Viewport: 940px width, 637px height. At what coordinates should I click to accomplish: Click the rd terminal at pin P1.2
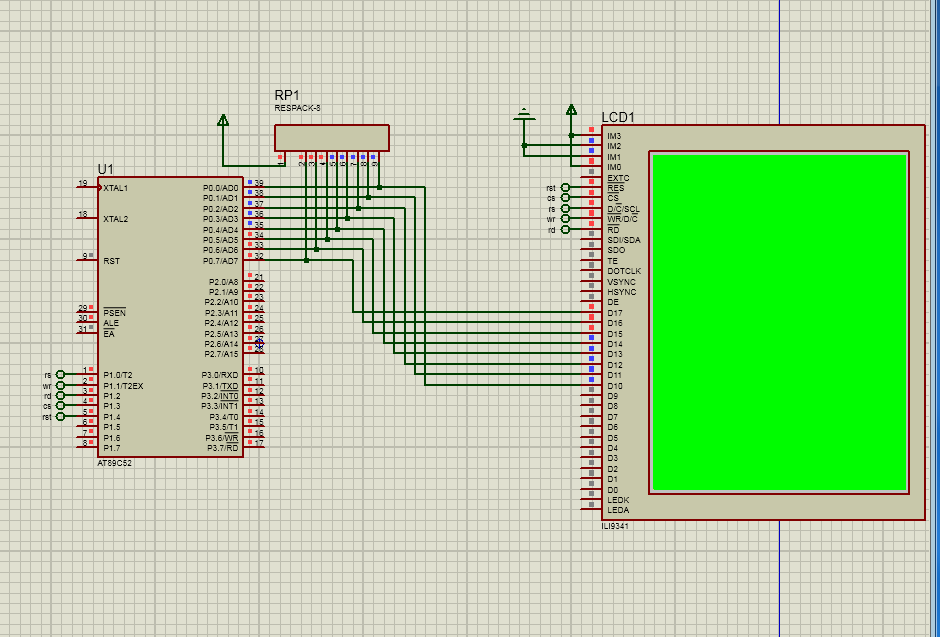[60, 396]
